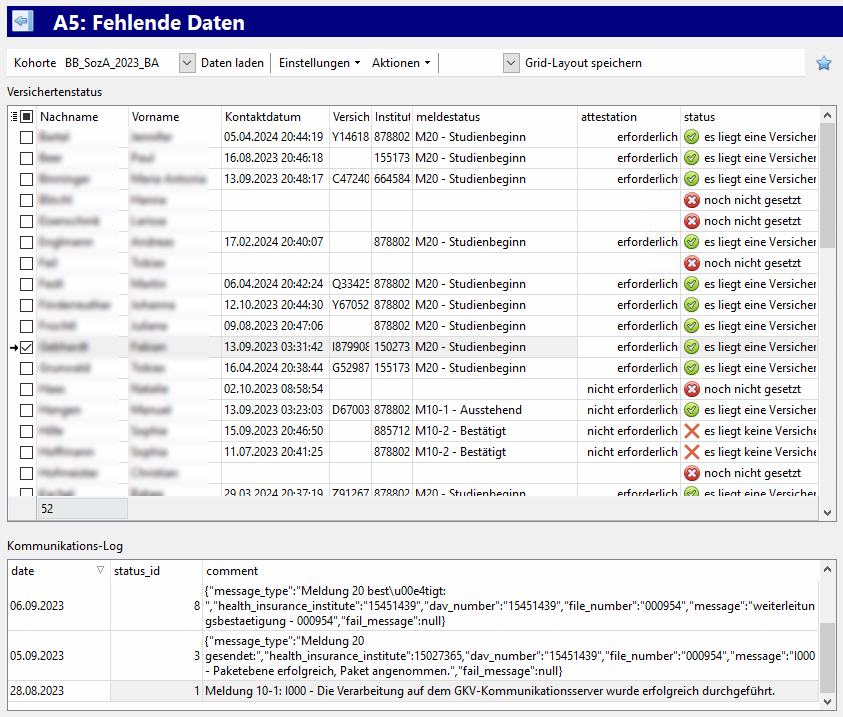Sort by the meldestatus column header
Viewport: 843px width, 717px height.
pyautogui.click(x=494, y=117)
